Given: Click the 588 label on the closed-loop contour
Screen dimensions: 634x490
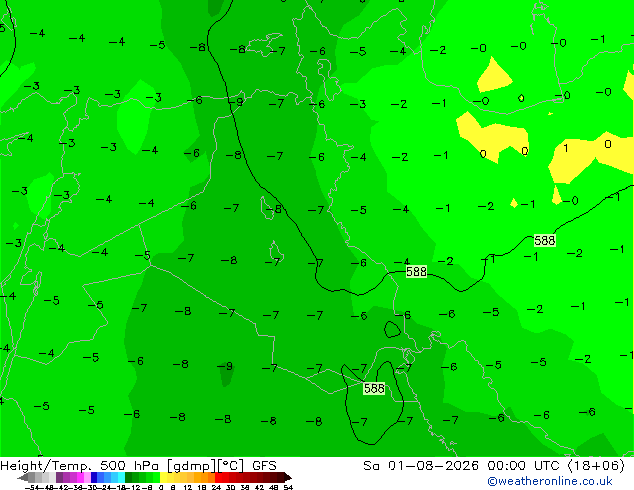Looking at the screenshot, I should click(374, 389).
